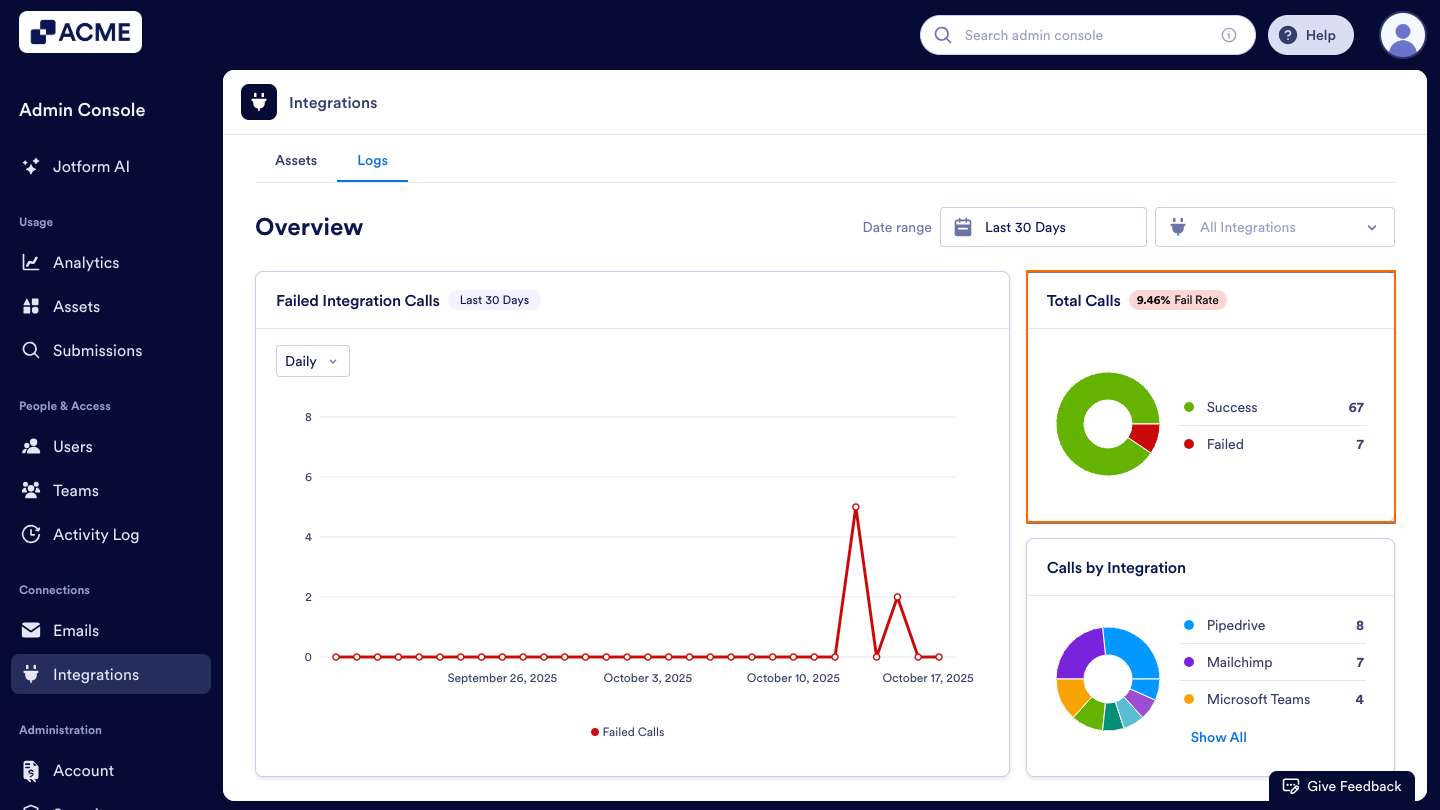Open the Daily interval dropdown

(x=312, y=361)
